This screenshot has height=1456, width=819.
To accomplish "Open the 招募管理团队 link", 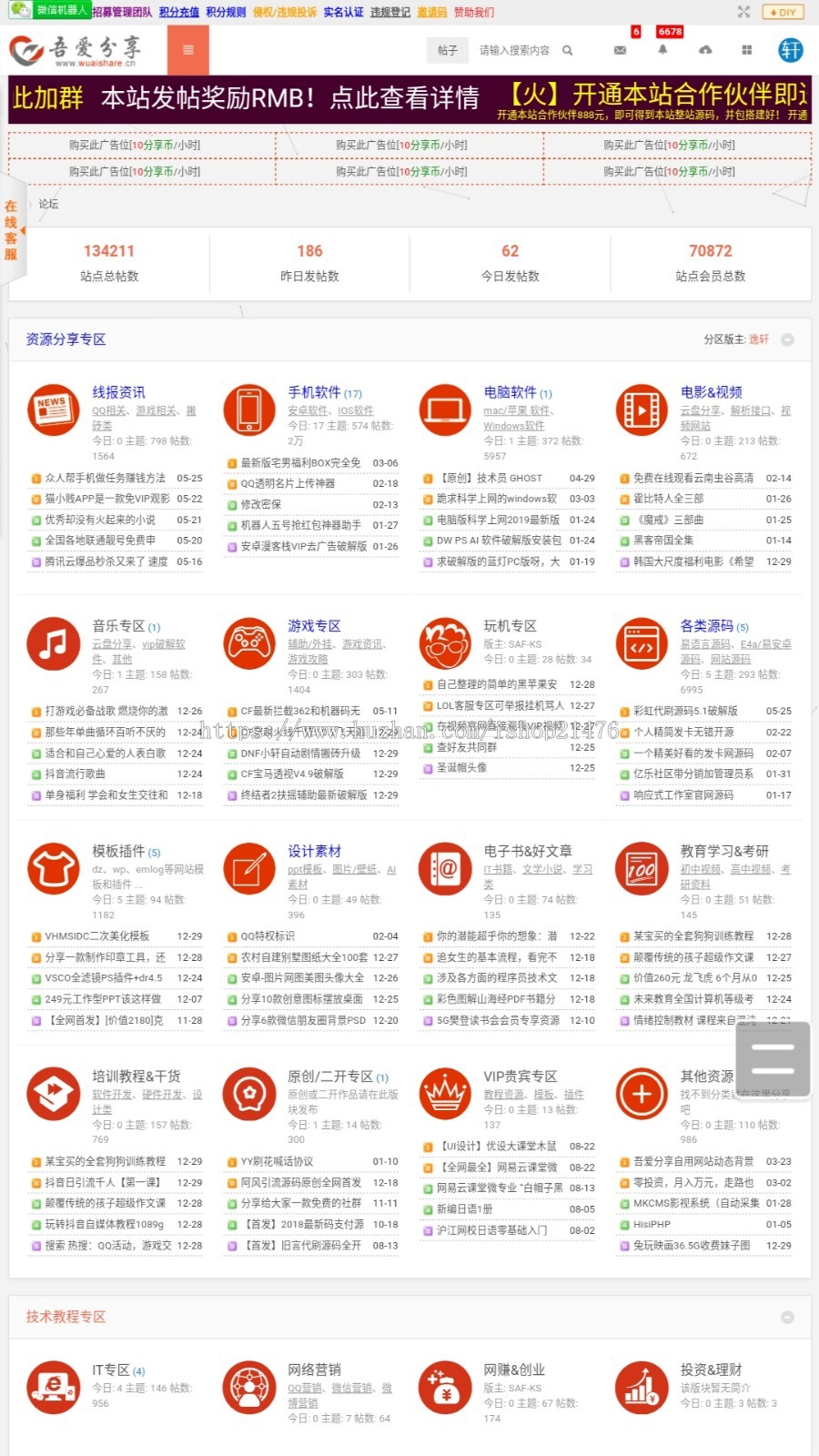I will (x=122, y=12).
